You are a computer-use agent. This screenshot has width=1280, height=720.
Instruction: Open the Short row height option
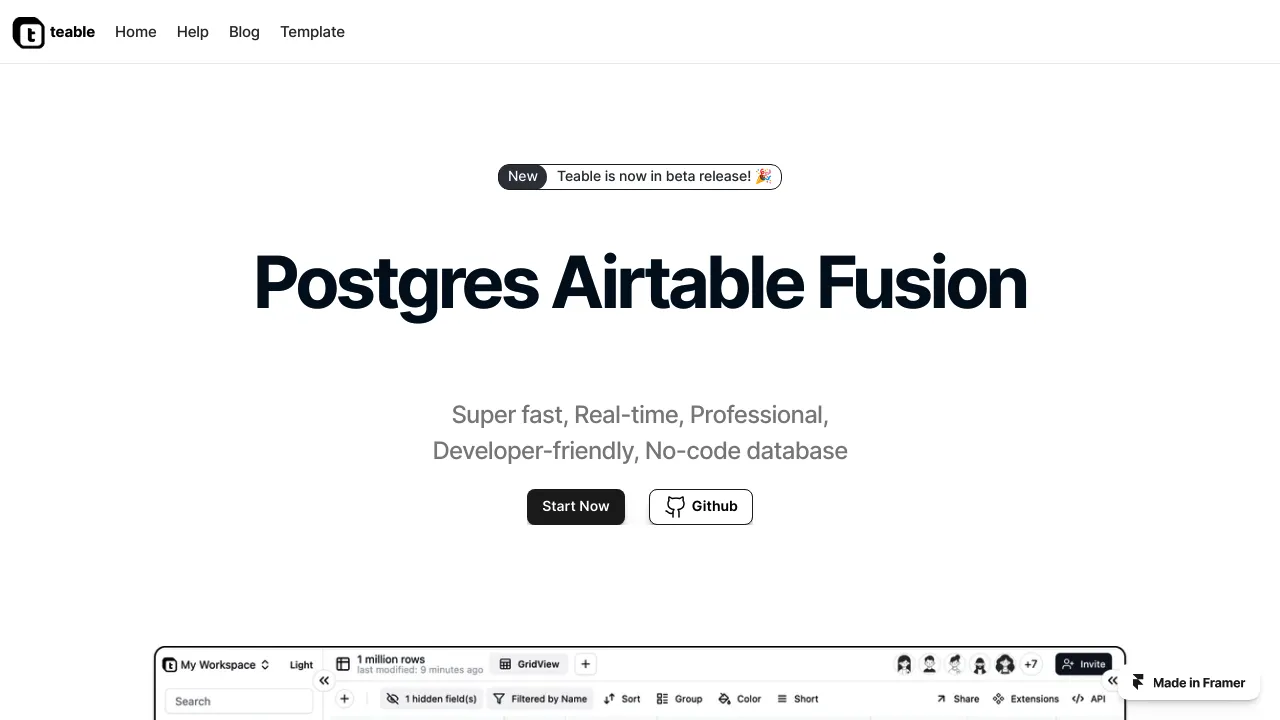[x=798, y=699]
